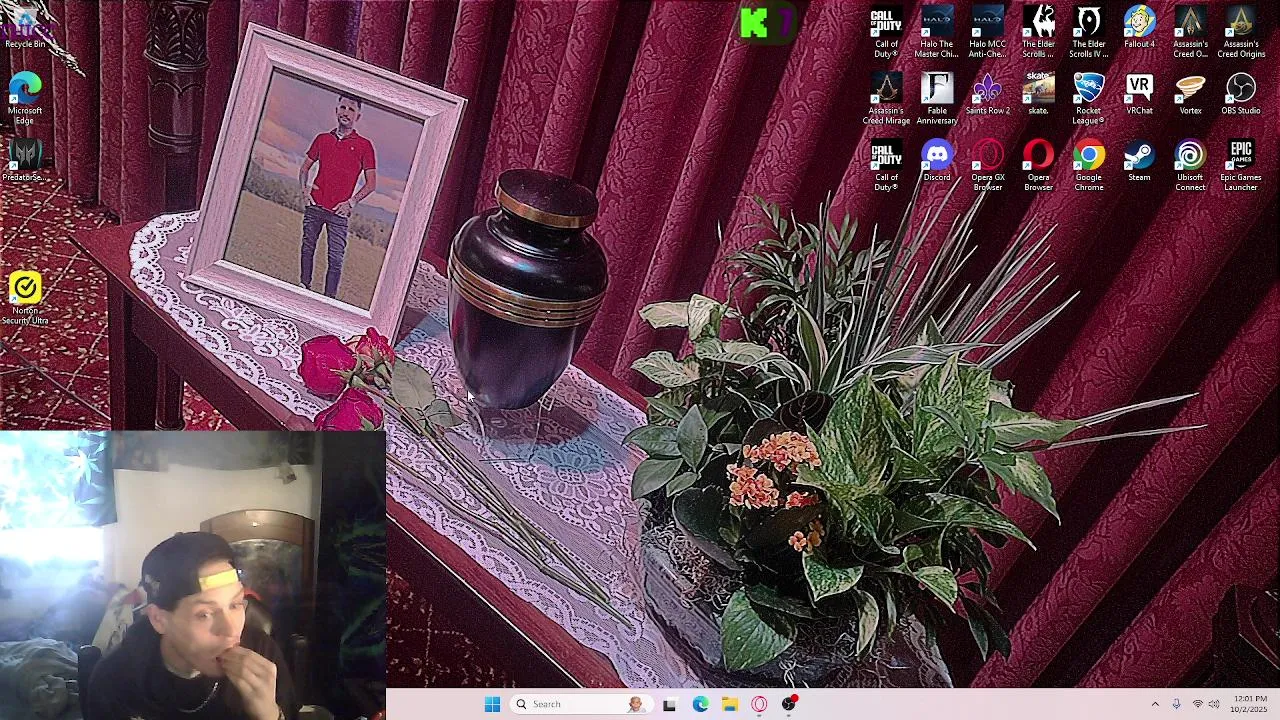Select the Opera GX Browser desktop shortcut
Viewport: 1280px width, 720px height.
(988, 165)
